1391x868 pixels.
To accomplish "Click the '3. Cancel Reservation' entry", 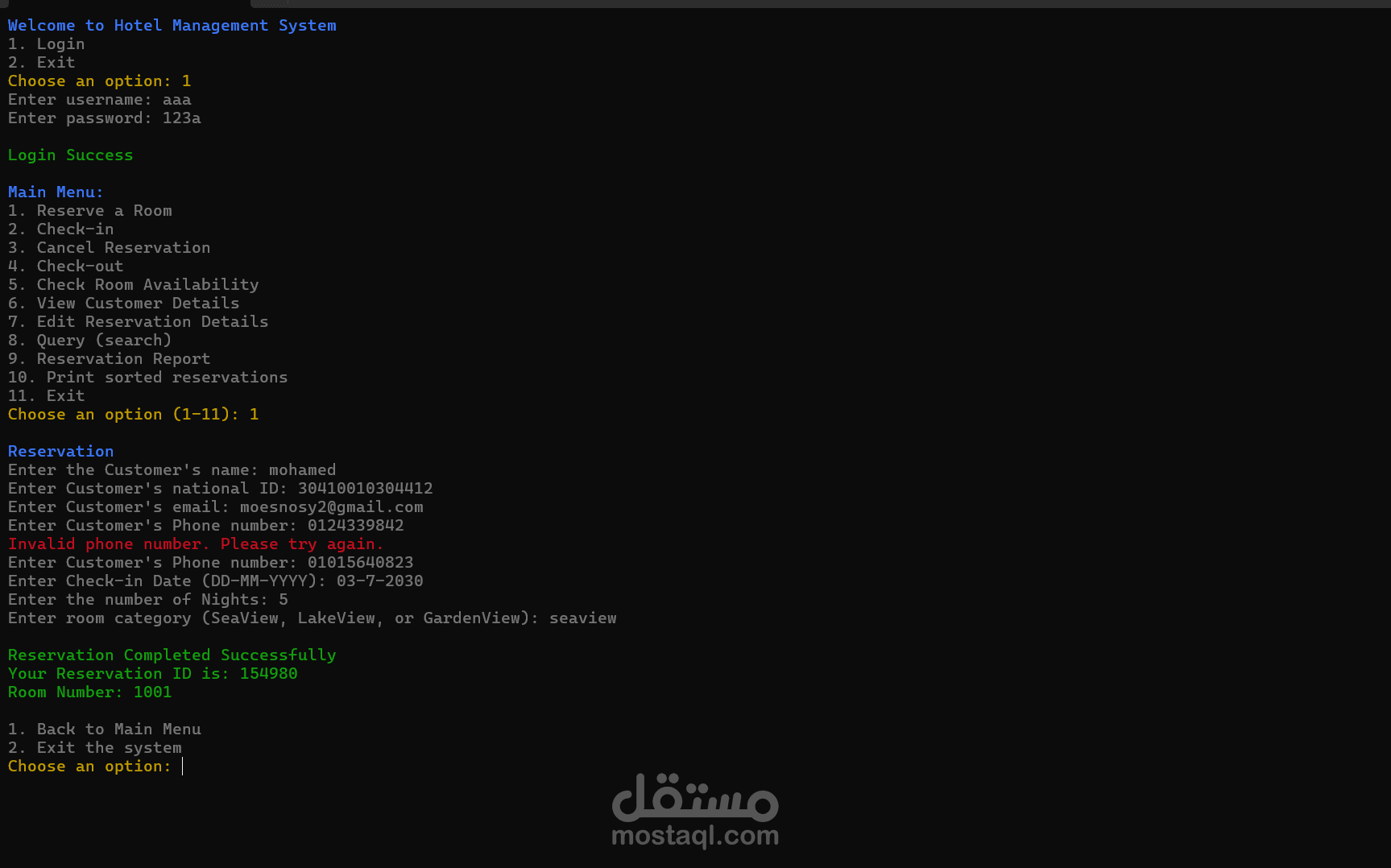I will pos(110,248).
